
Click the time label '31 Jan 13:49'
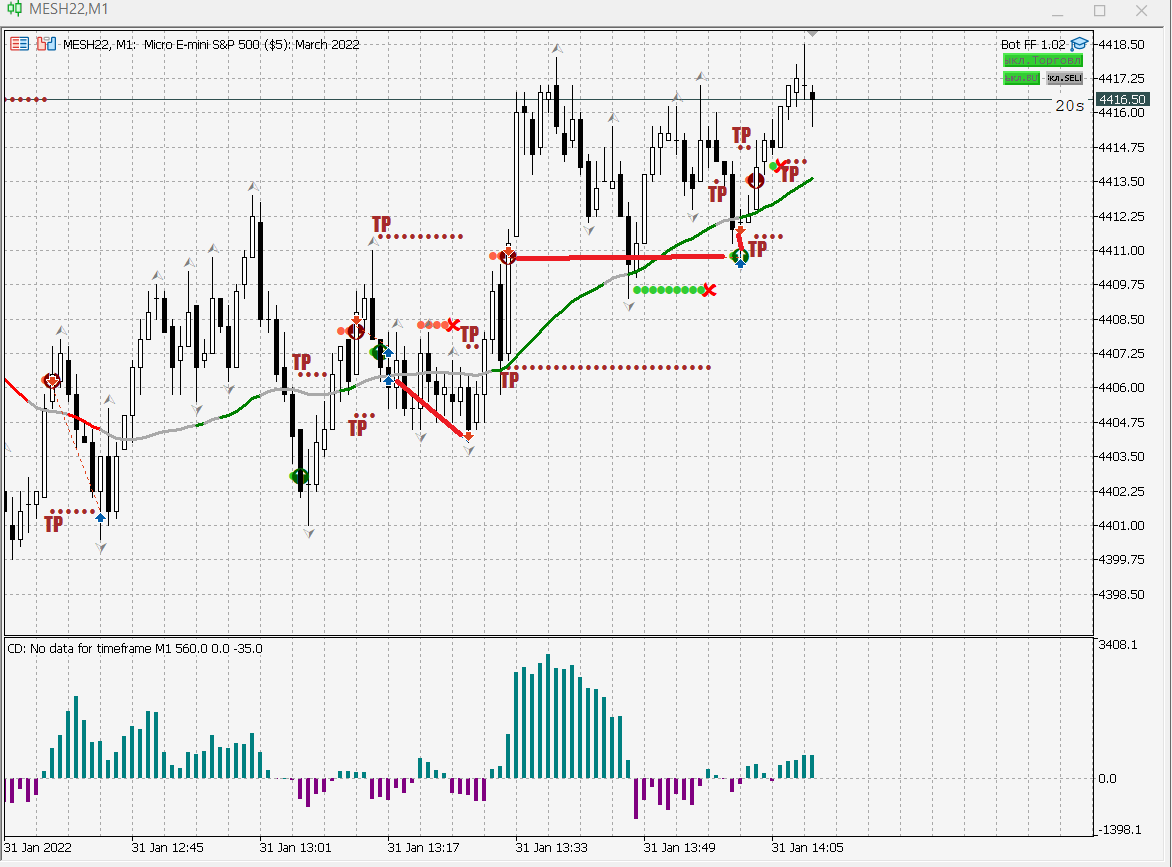pyautogui.click(x=679, y=848)
